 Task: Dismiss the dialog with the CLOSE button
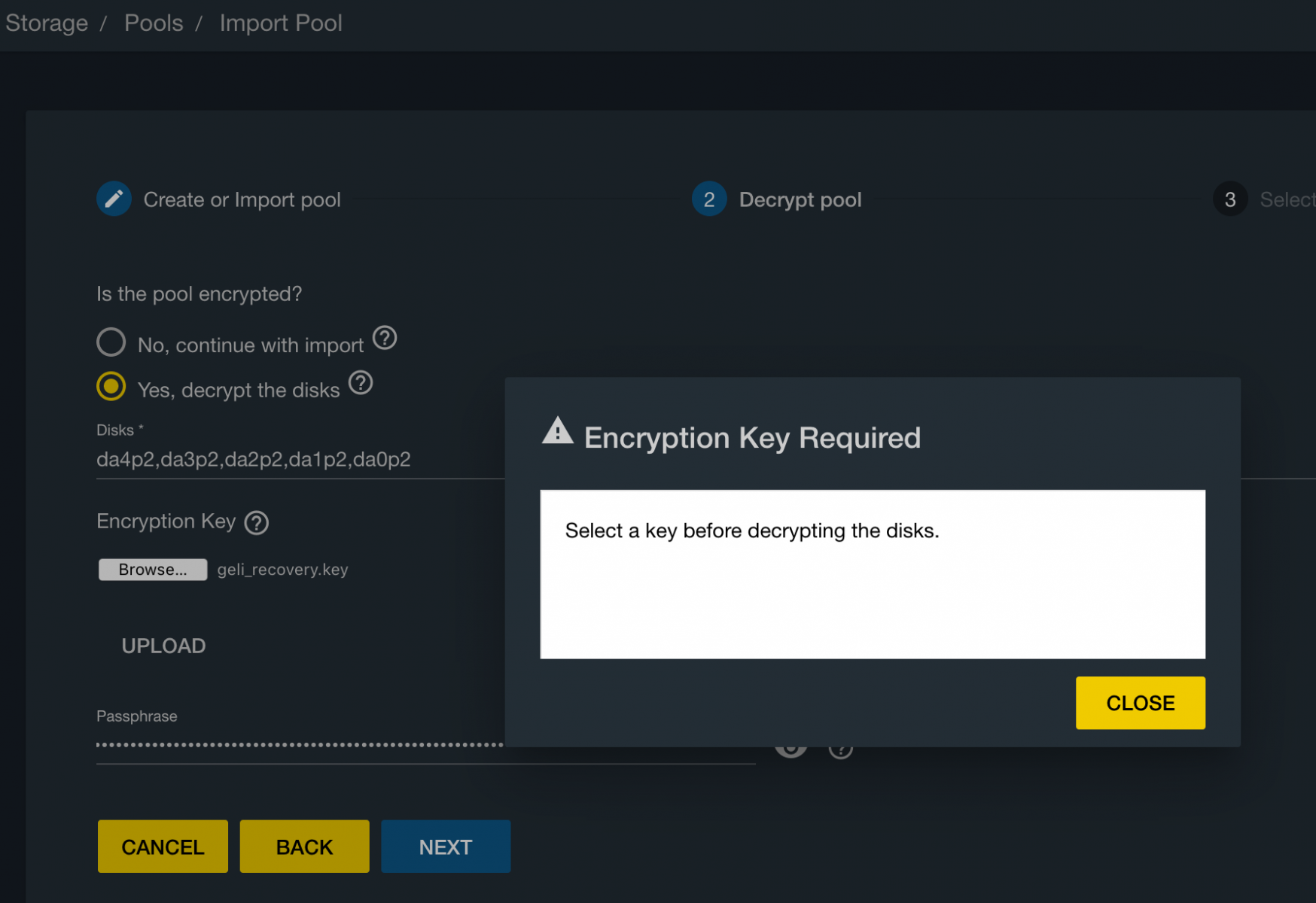(1140, 703)
